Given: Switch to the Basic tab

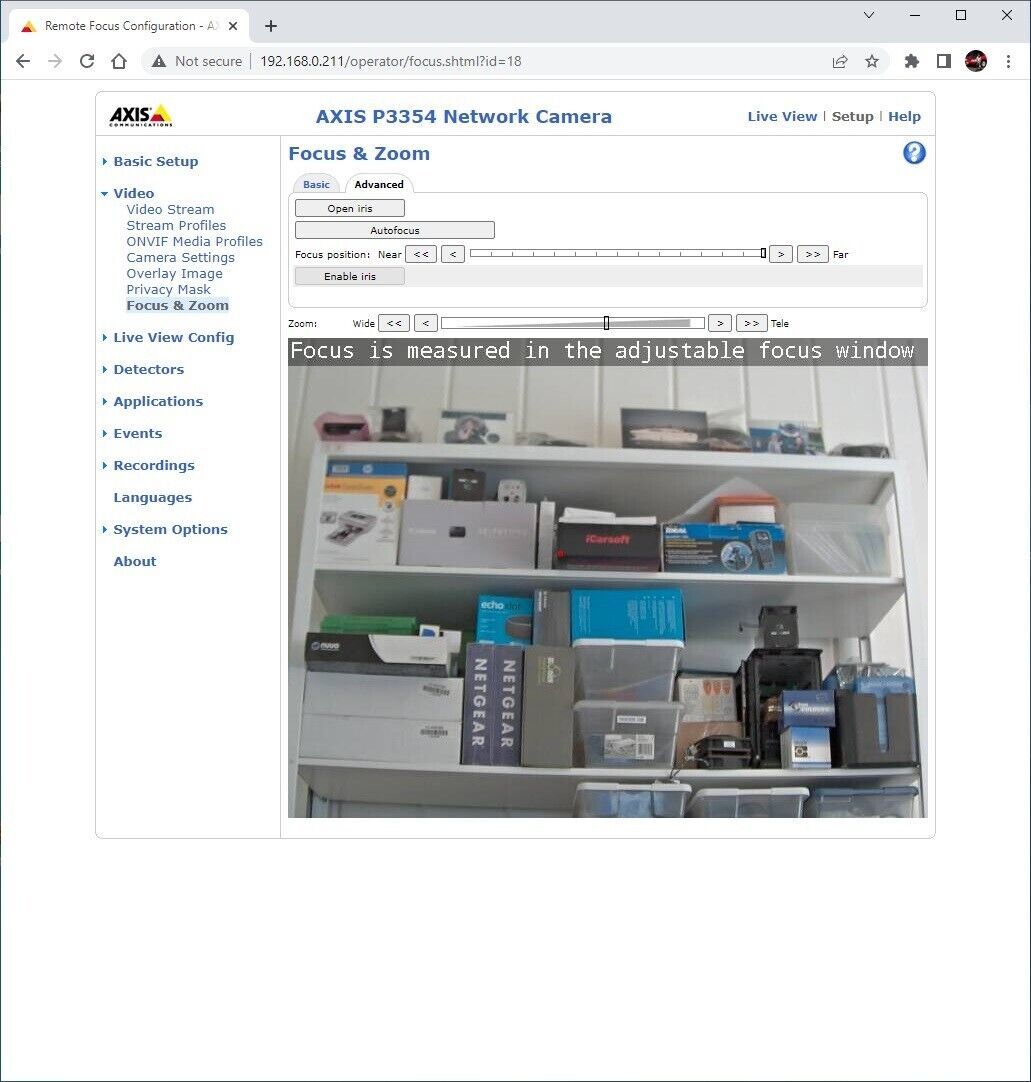Looking at the screenshot, I should 316,184.
